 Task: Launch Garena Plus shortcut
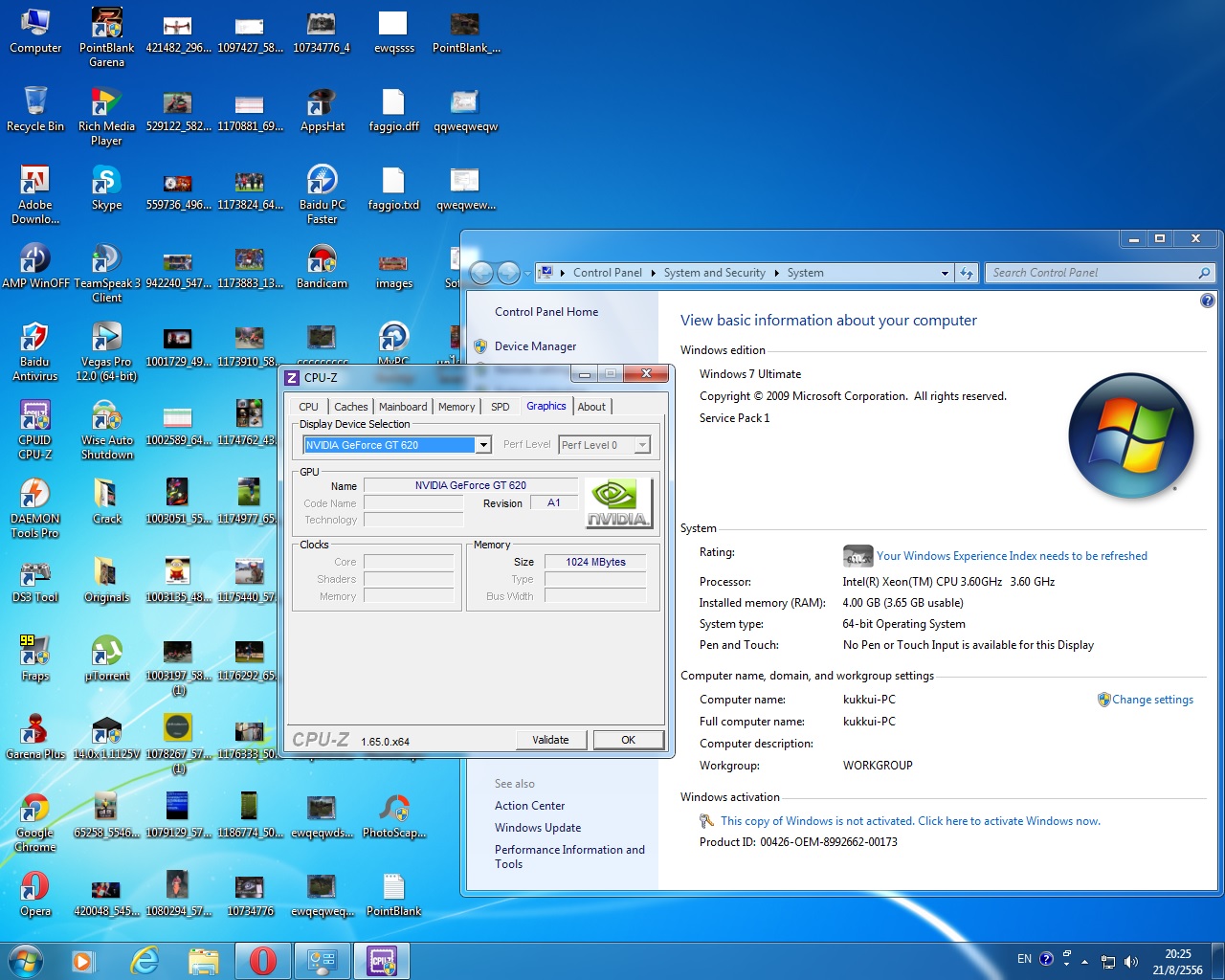pos(35,738)
